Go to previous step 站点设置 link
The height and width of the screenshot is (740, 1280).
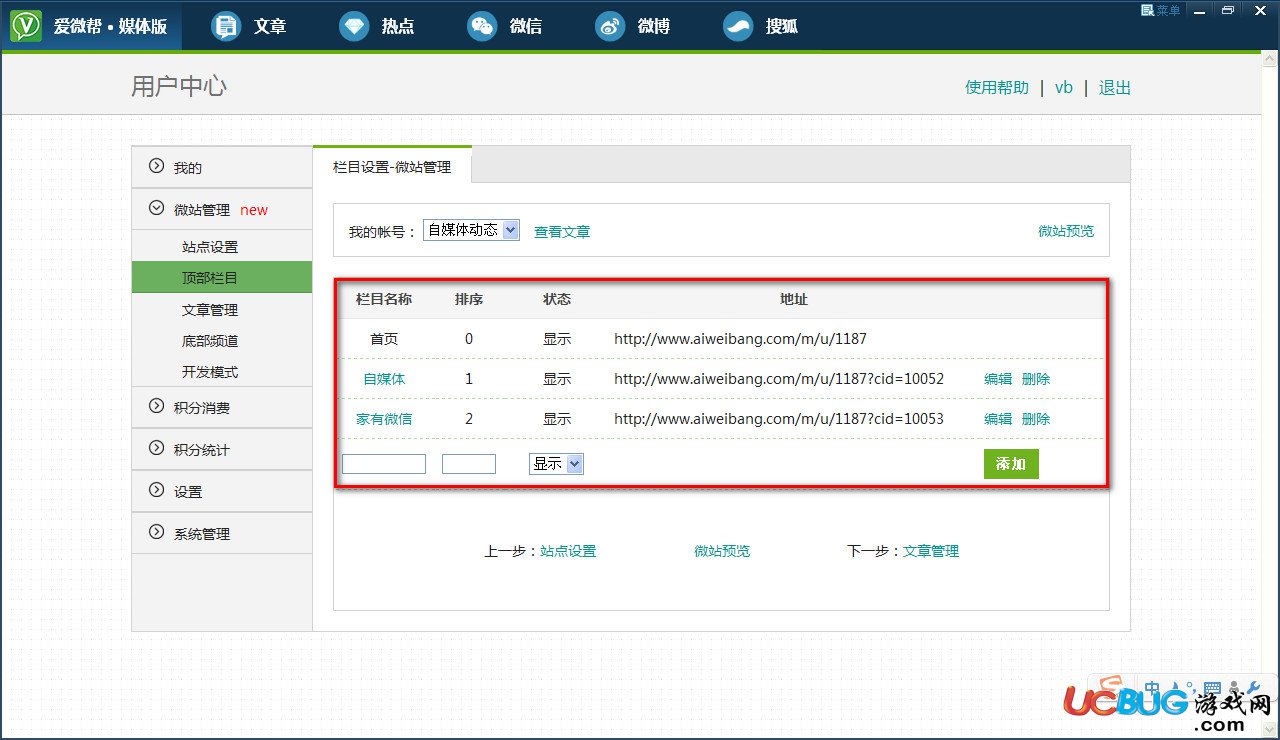pyautogui.click(x=568, y=551)
